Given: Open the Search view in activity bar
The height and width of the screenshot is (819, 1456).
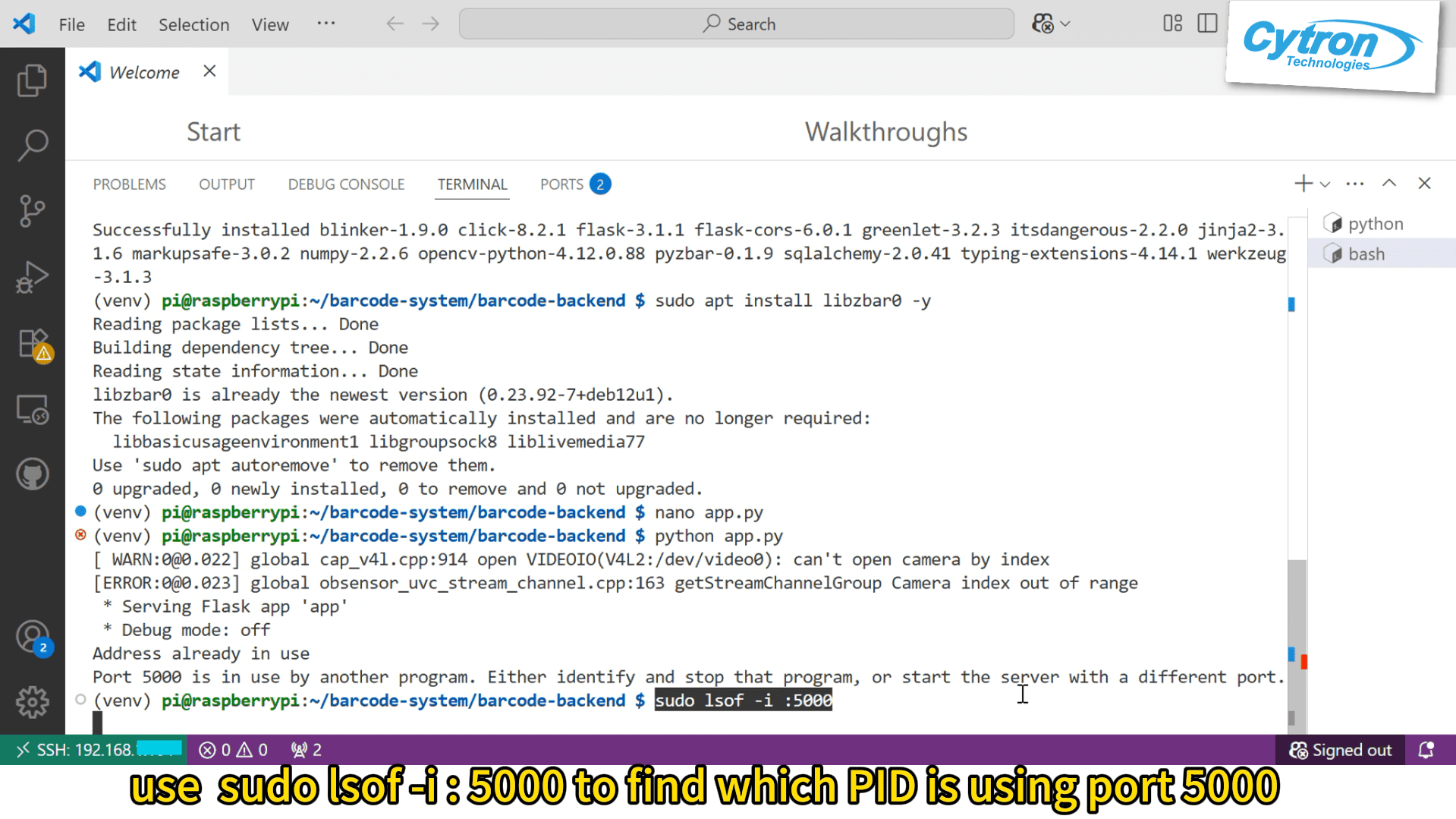Looking at the screenshot, I should tap(32, 144).
